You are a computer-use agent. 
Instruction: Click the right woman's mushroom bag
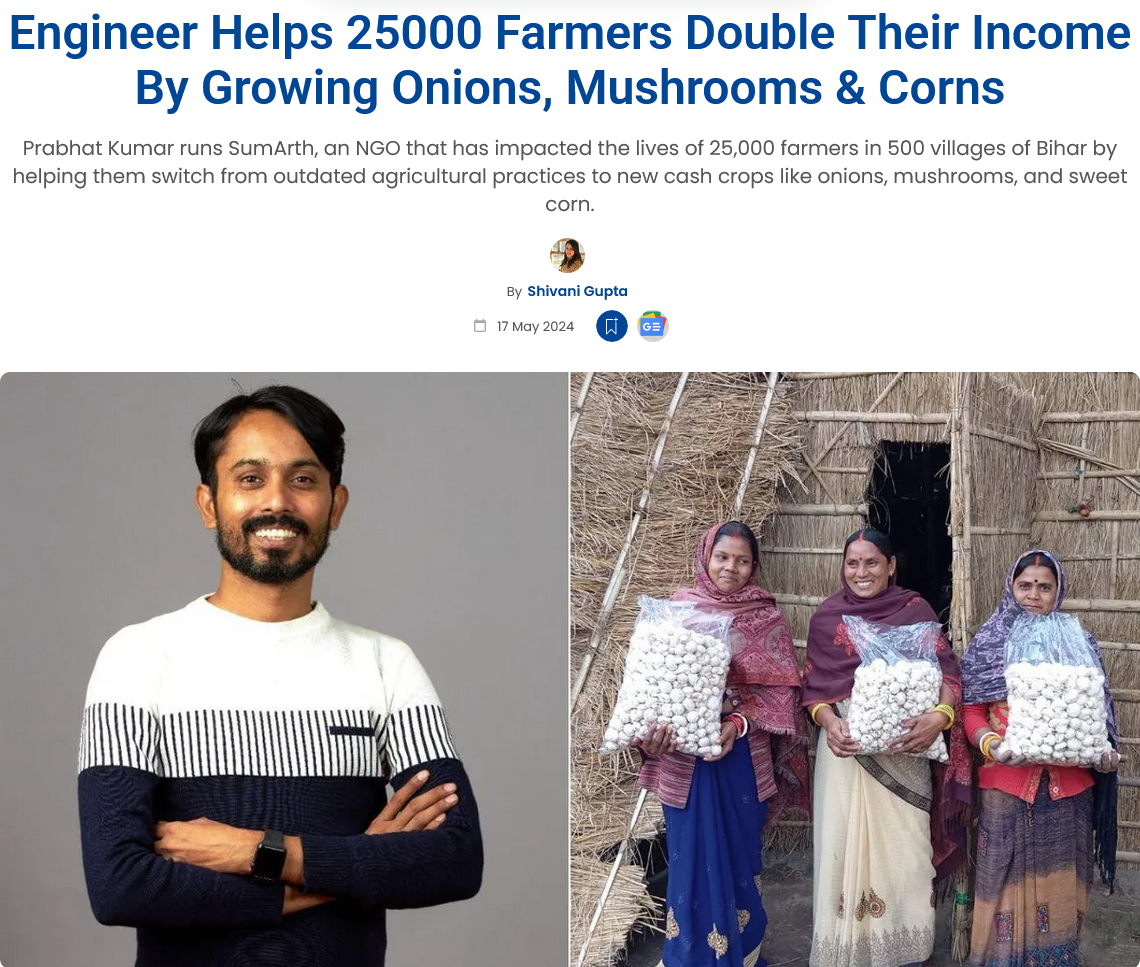(x=1057, y=689)
